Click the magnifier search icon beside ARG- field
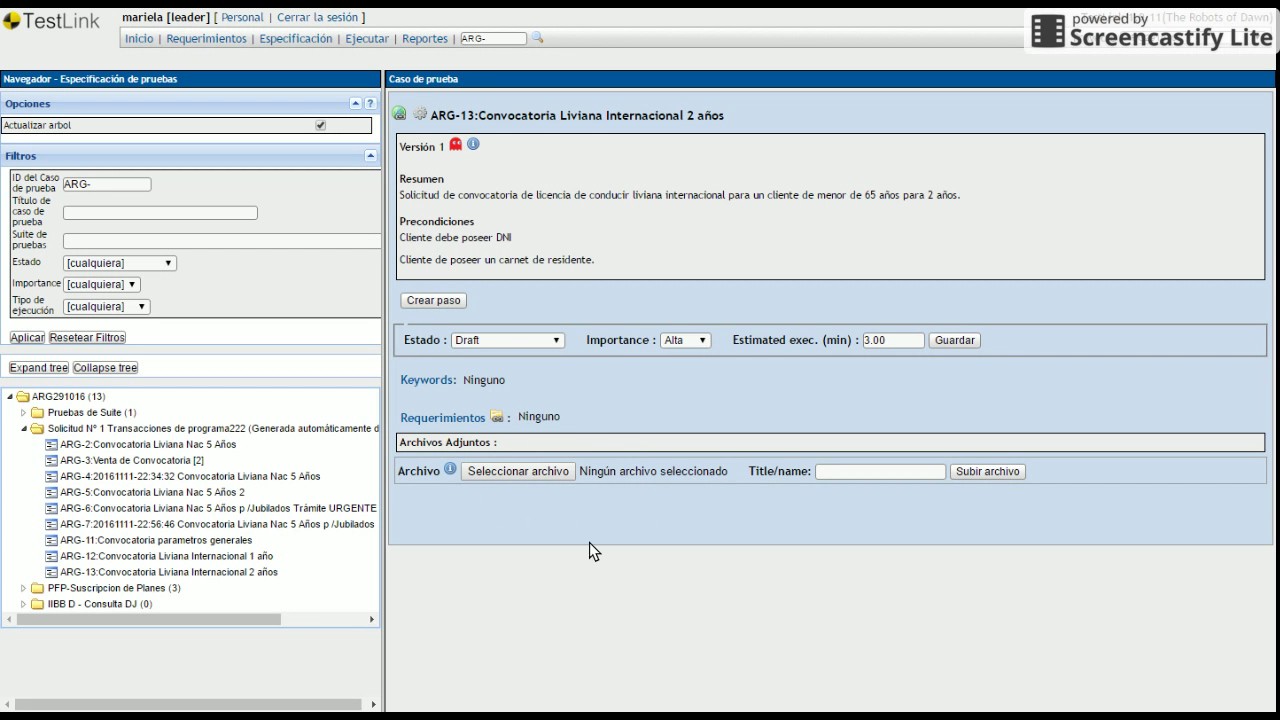This screenshot has width=1280, height=720. 537,38
